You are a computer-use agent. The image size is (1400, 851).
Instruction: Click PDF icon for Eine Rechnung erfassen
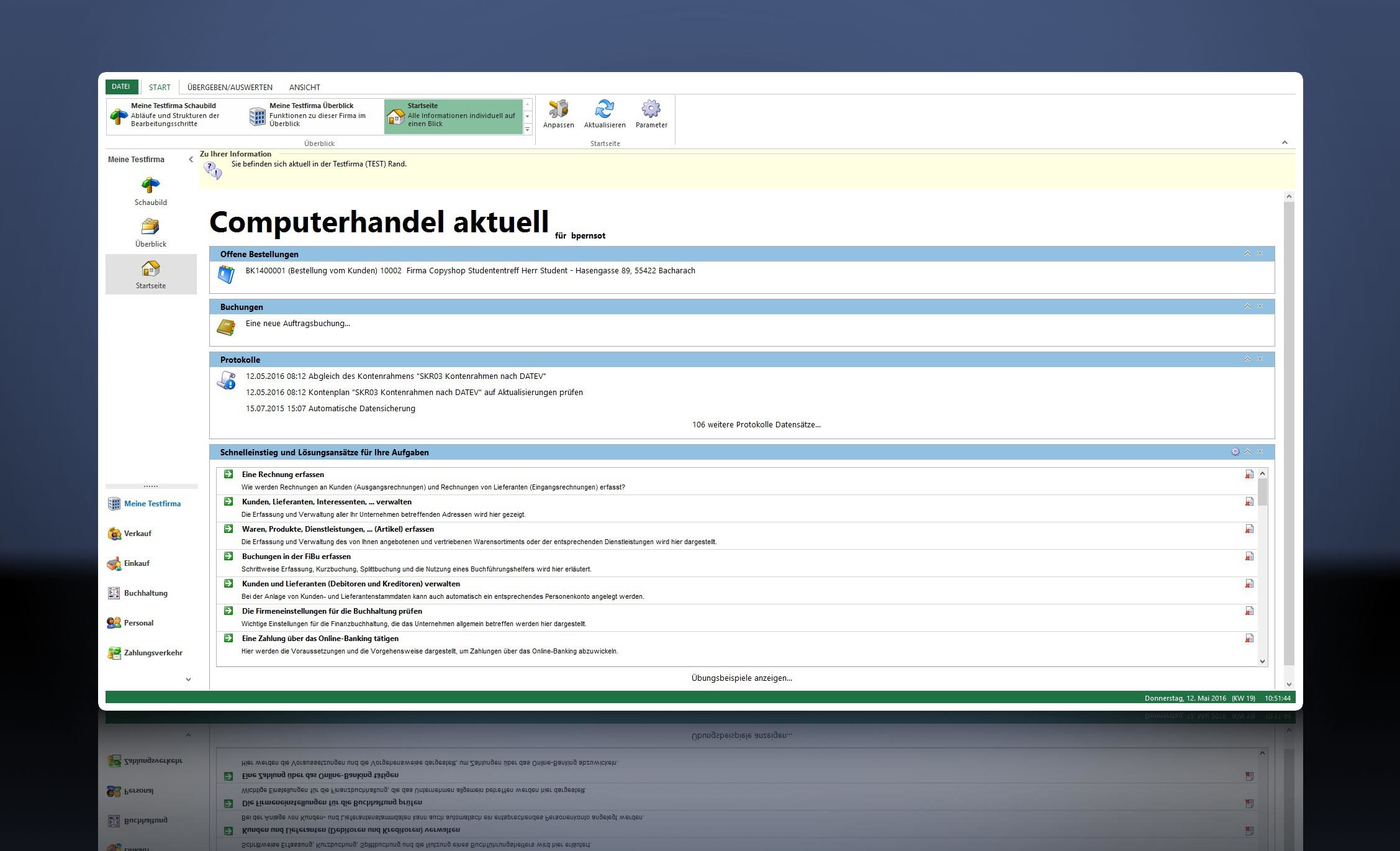(1249, 475)
